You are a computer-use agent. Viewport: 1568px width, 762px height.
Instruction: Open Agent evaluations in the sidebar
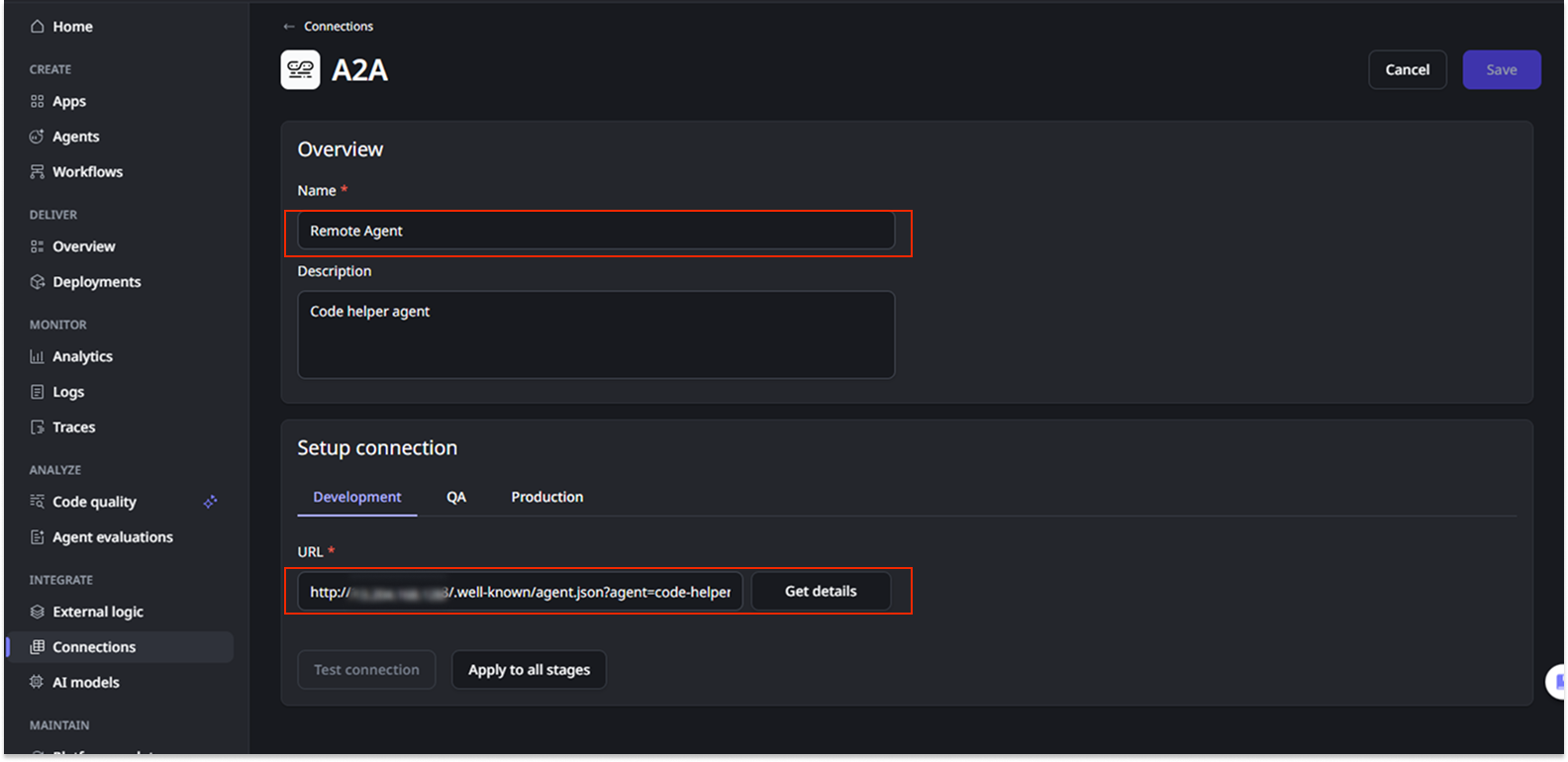tap(113, 537)
